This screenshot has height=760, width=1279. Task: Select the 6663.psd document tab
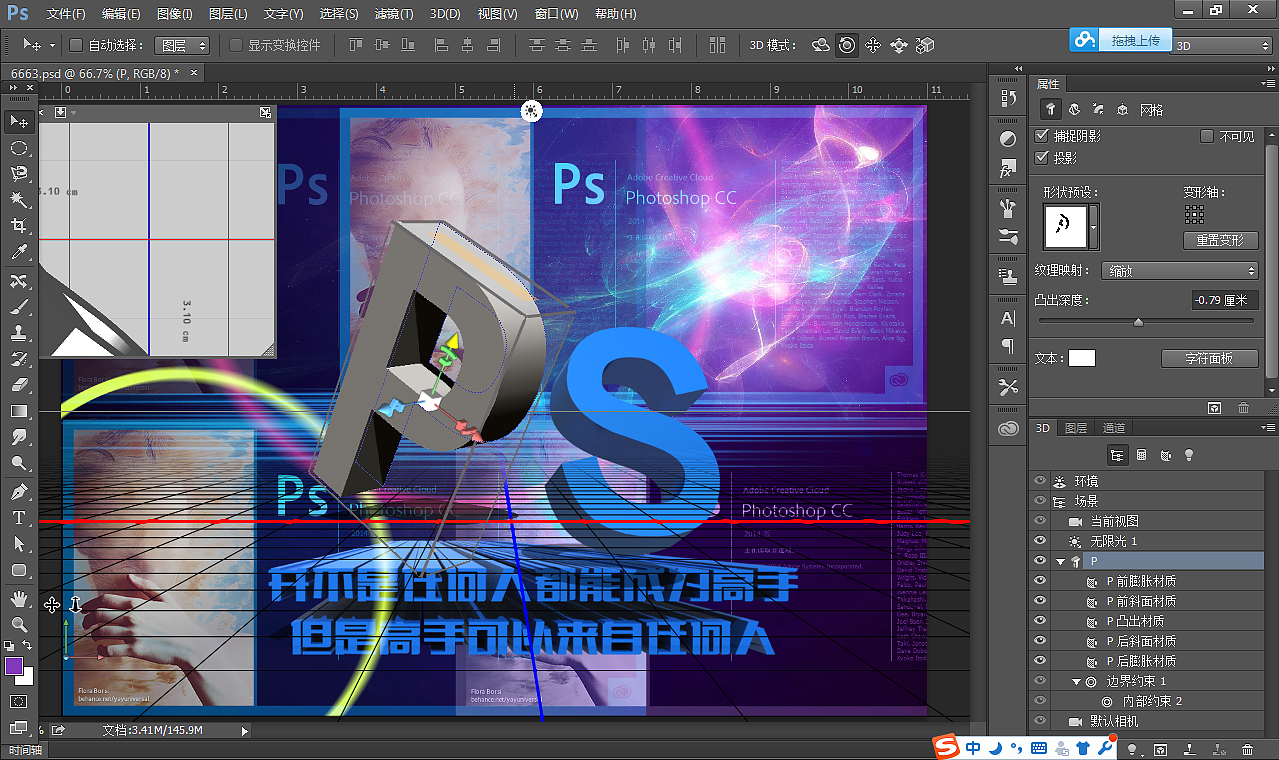94,73
